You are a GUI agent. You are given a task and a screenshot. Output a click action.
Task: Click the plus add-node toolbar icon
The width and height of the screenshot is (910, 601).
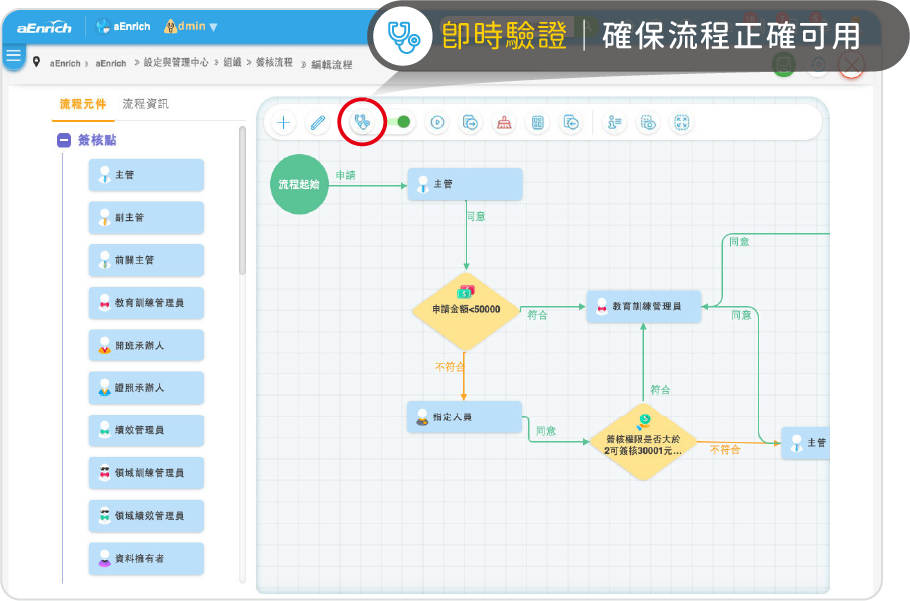click(283, 122)
